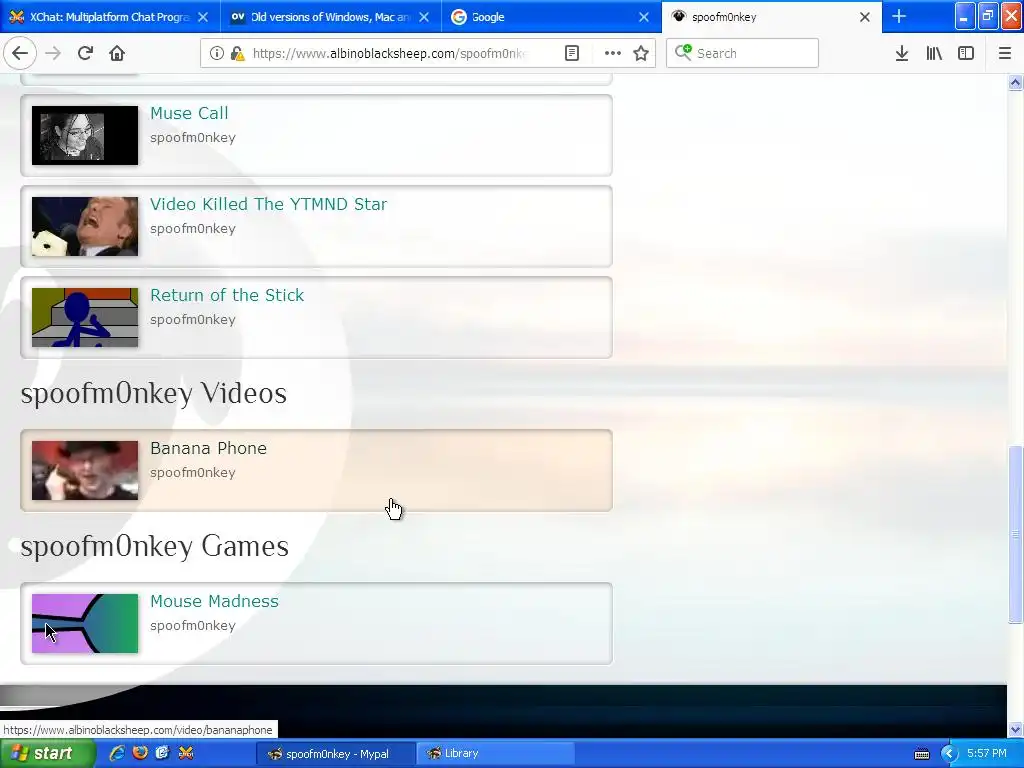Open the Library bookshelf icon
1024x768 pixels.
tap(934, 53)
